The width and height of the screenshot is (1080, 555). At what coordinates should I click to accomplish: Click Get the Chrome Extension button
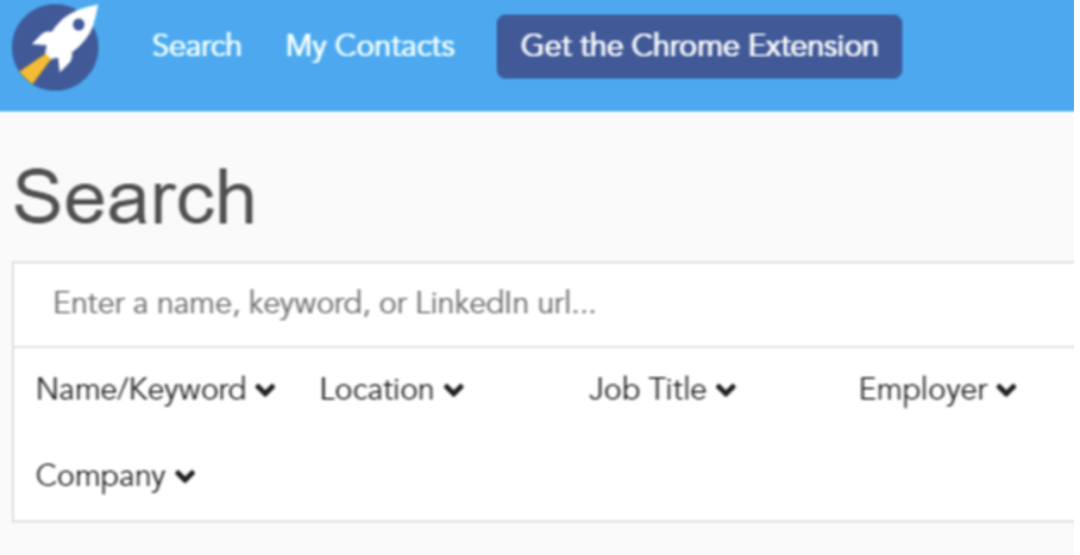pyautogui.click(x=699, y=46)
